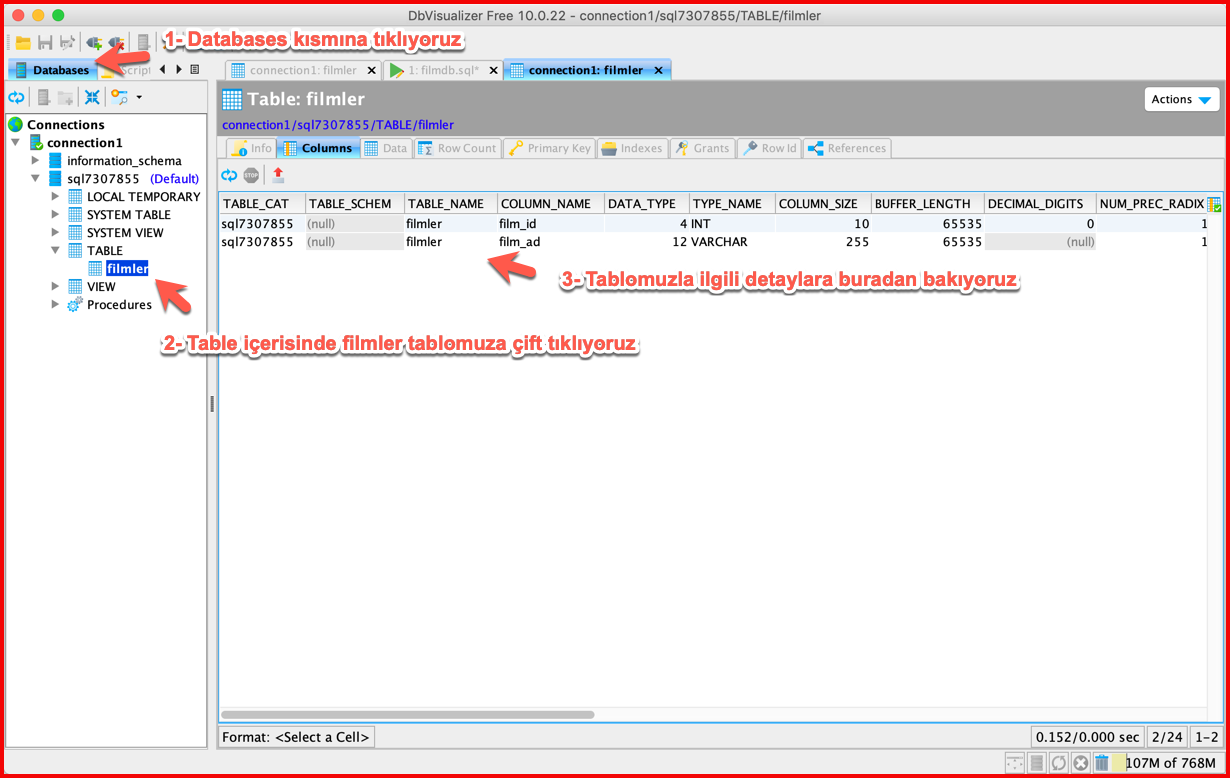
Task: Click the 0.152/0.000 sec status entry
Action: [x=1087, y=737]
